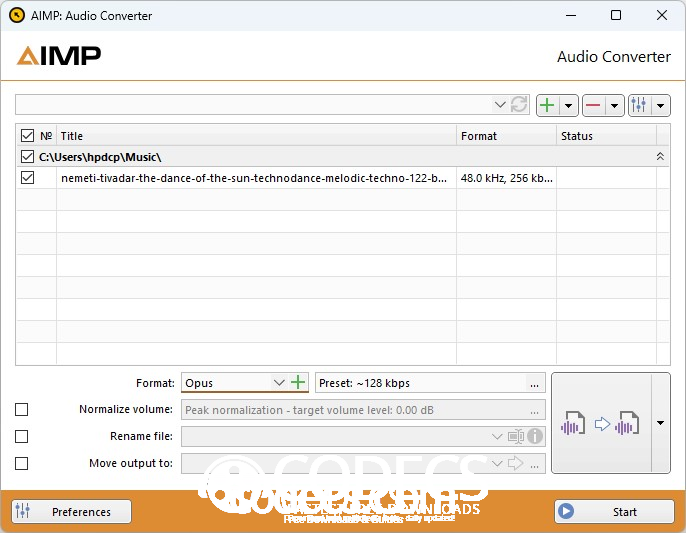Viewport: 686px width, 533px height.
Task: Minimize the Audio Converter window
Action: 570,15
